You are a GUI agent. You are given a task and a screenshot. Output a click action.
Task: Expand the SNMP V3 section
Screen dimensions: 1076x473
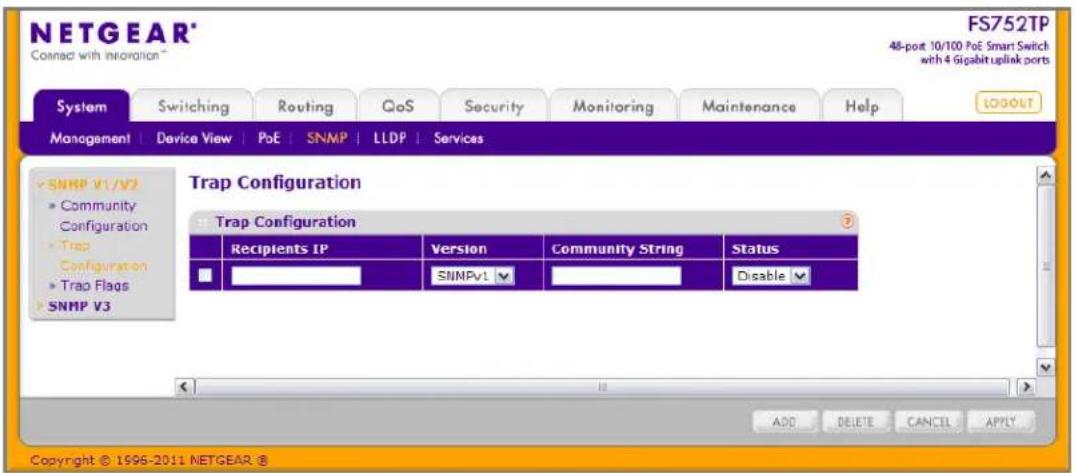pyautogui.click(x=74, y=308)
